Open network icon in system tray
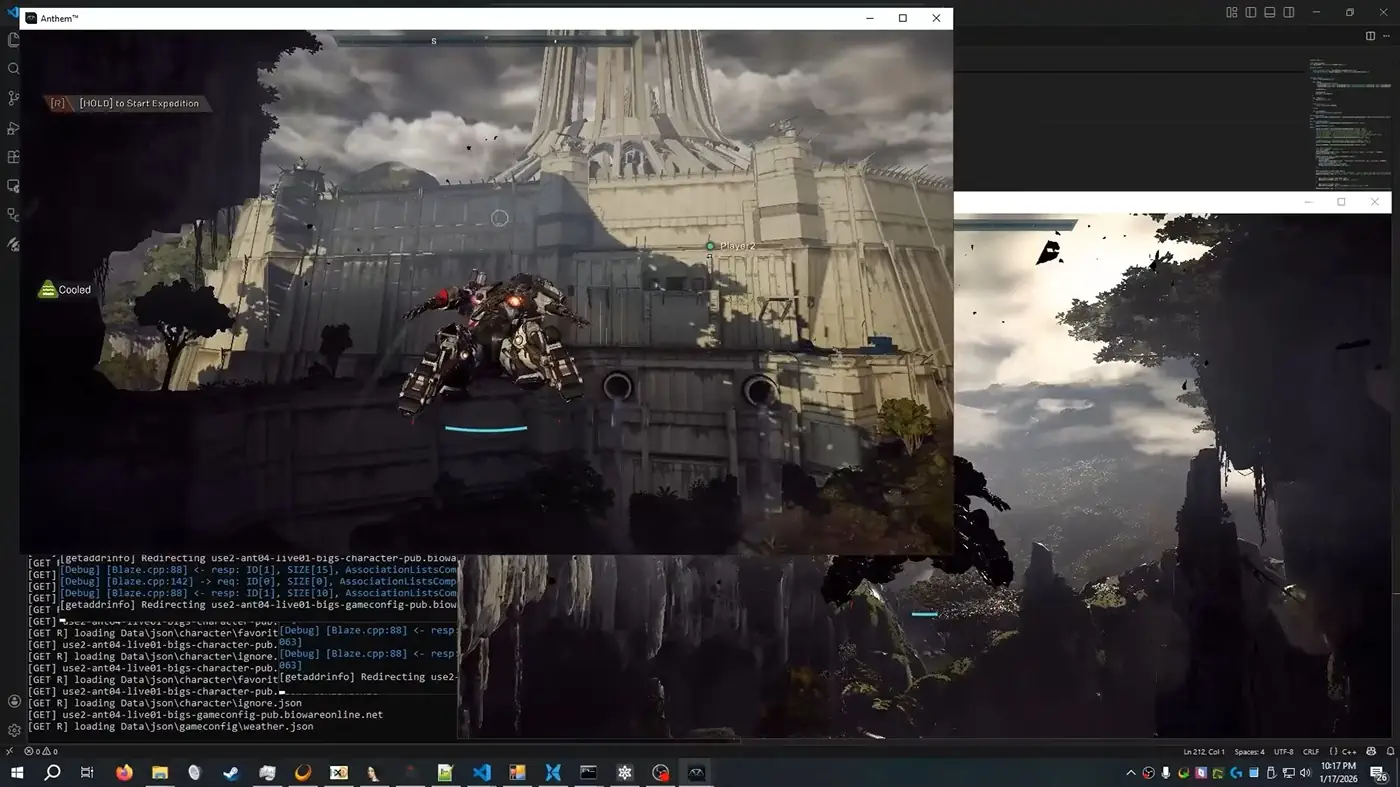The height and width of the screenshot is (787, 1400). tap(1288, 773)
